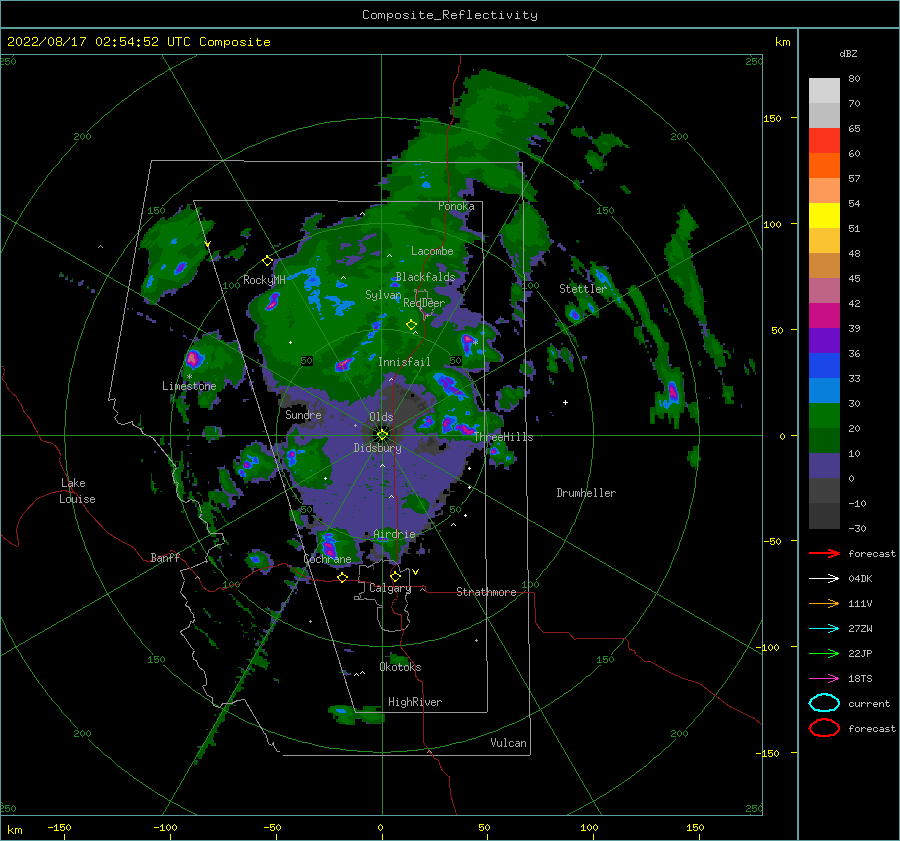
Task: Click the Sylvan label on map
Action: coord(383,295)
